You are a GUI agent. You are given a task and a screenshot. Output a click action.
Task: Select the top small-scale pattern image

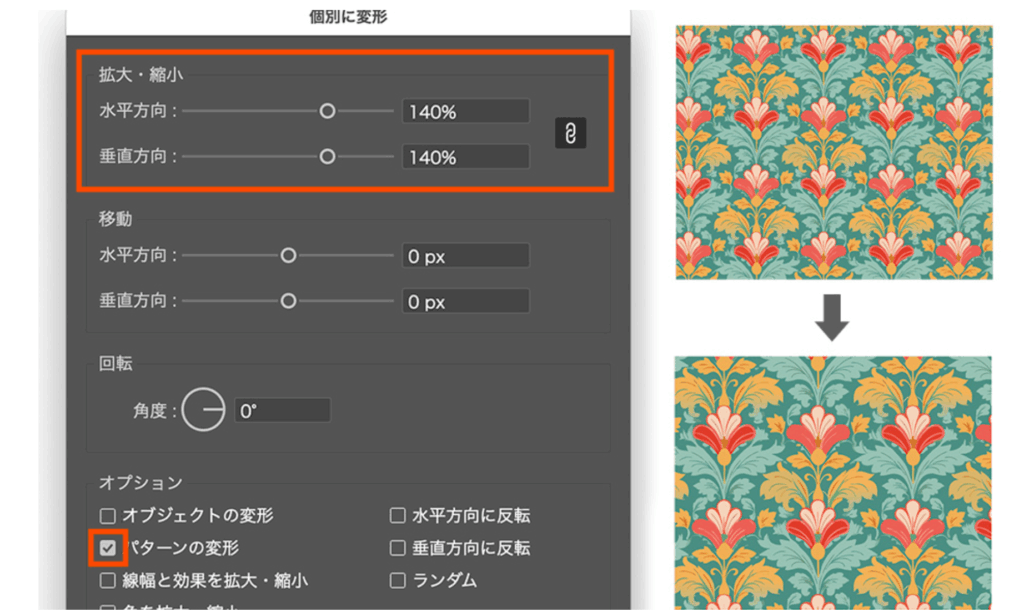coord(833,152)
